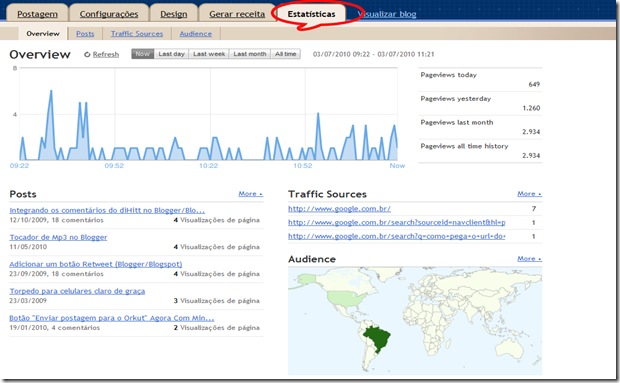Open the Posts sub-tab
This screenshot has width=620, height=383.
85,34
